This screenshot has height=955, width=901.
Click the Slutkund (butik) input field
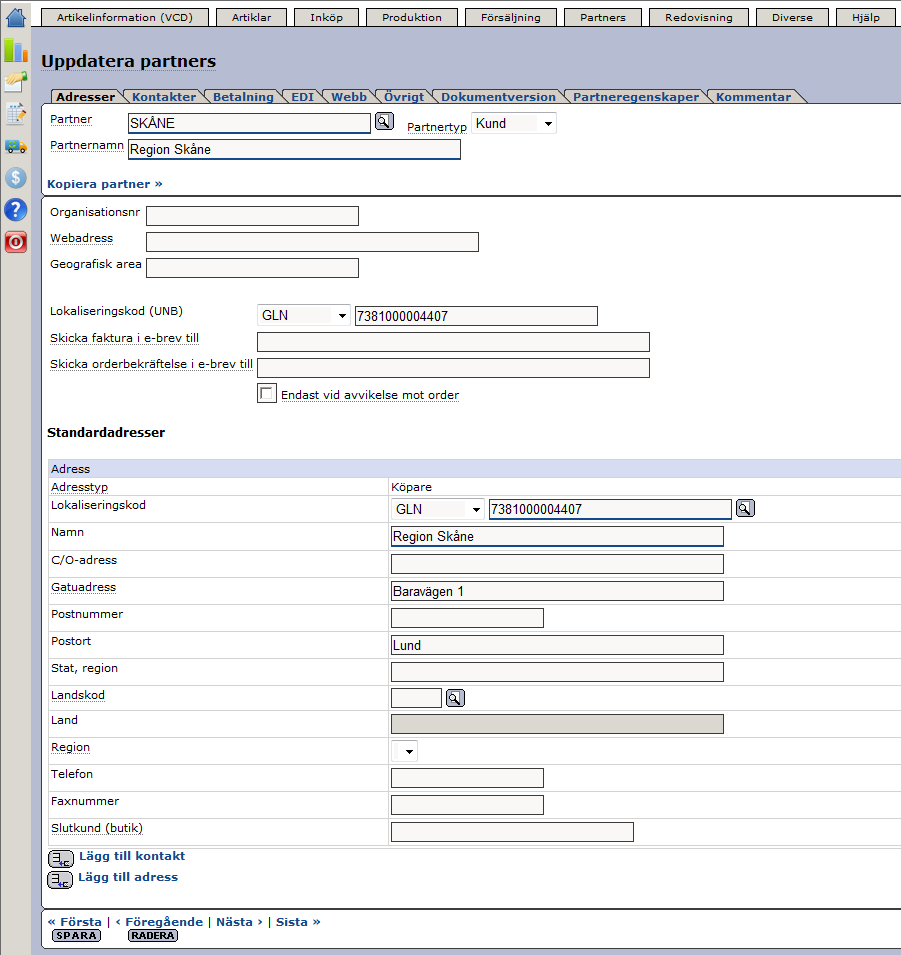512,832
